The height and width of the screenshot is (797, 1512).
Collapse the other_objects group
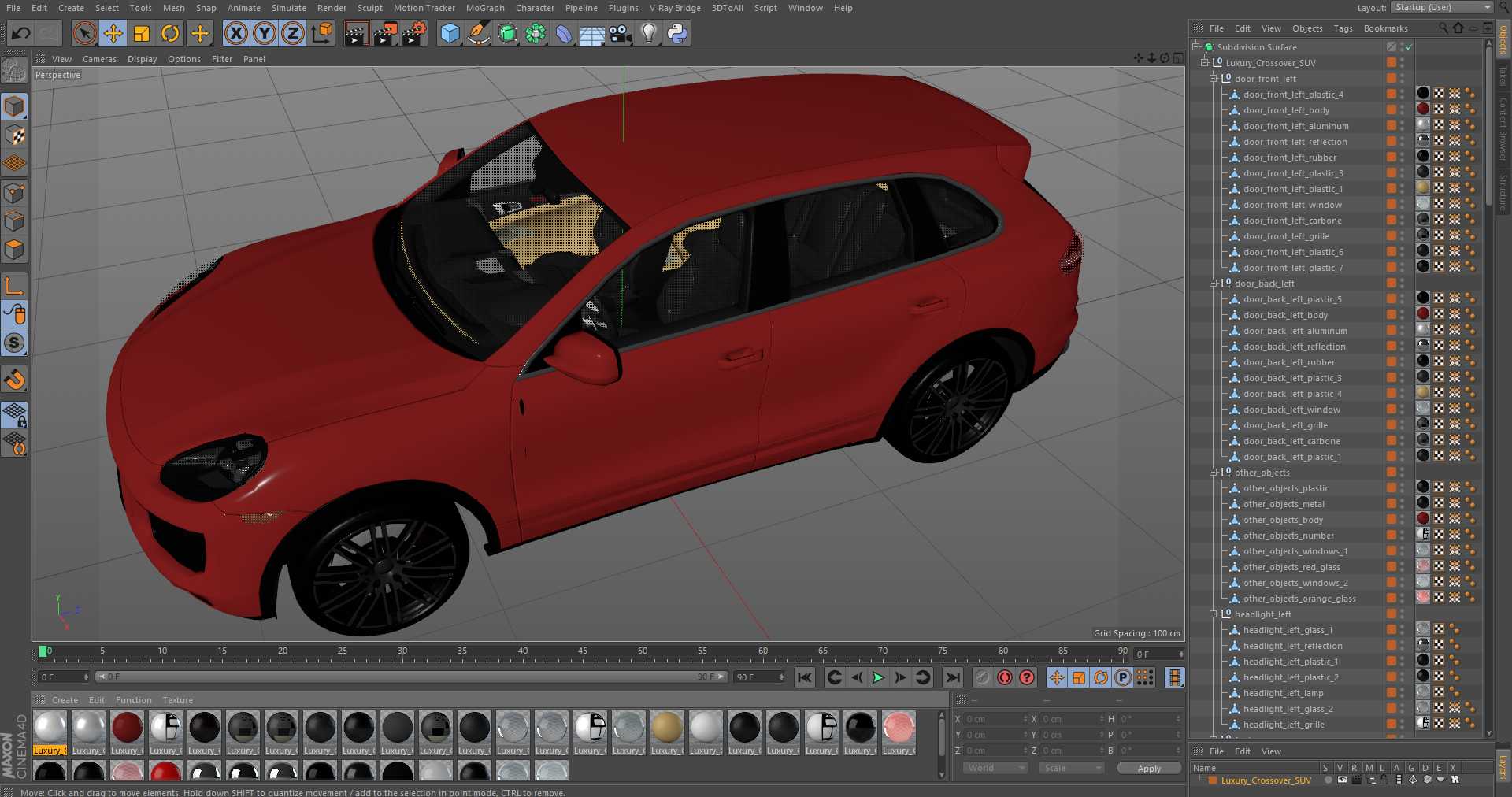click(x=1214, y=473)
